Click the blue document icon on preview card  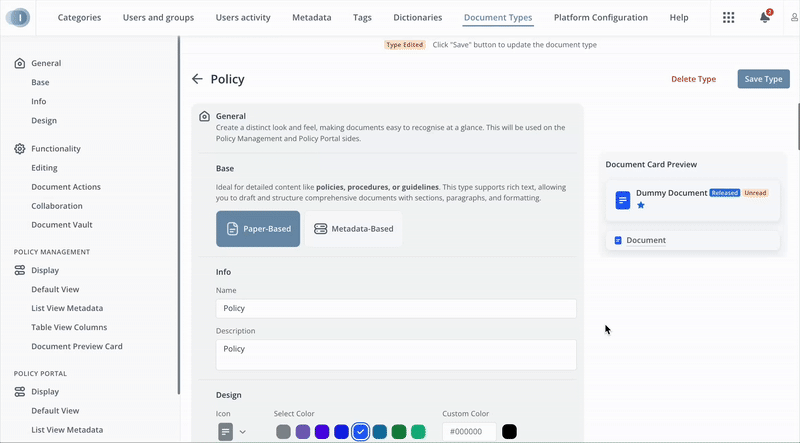(x=622, y=200)
